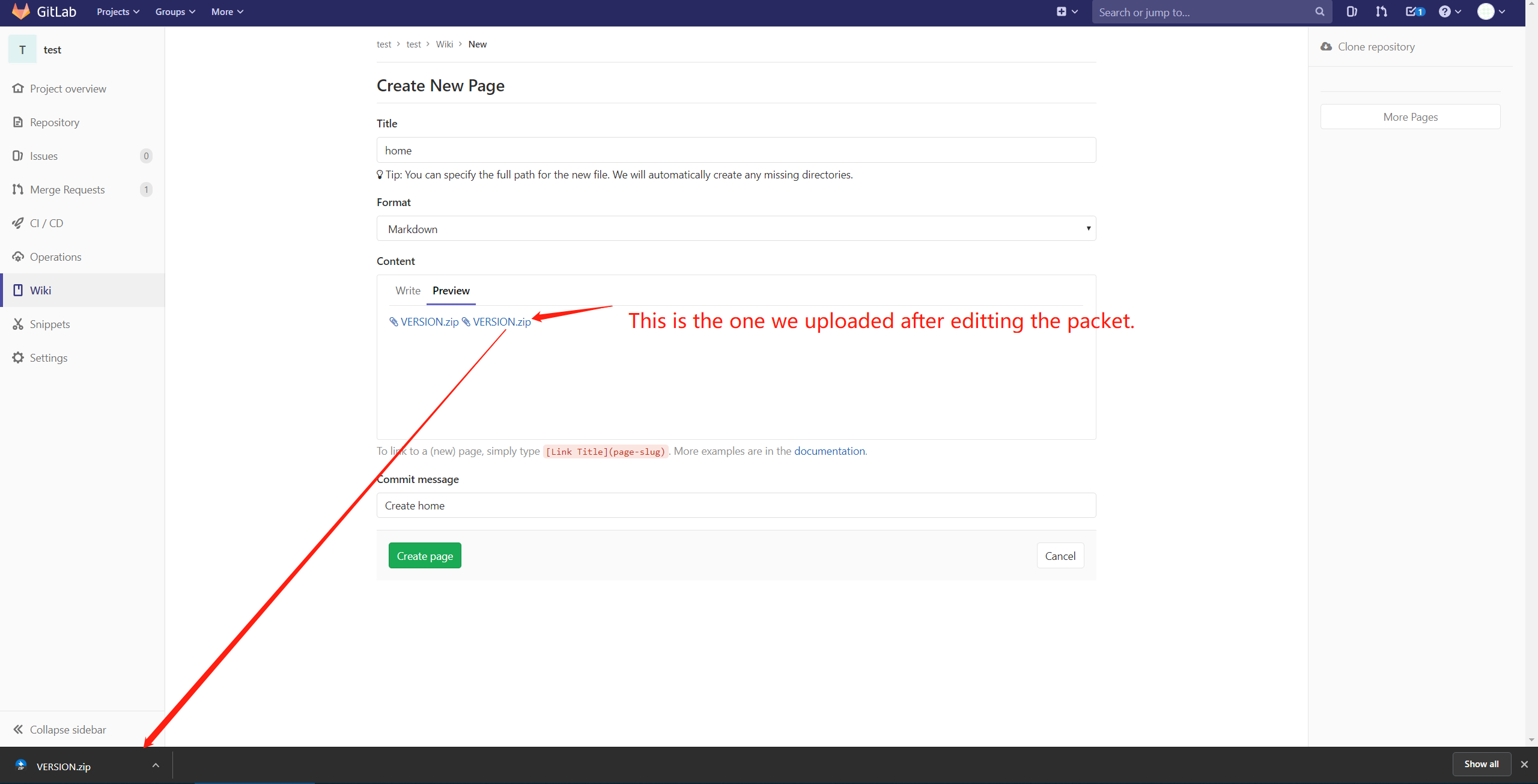Open the Groups menu

click(x=175, y=12)
